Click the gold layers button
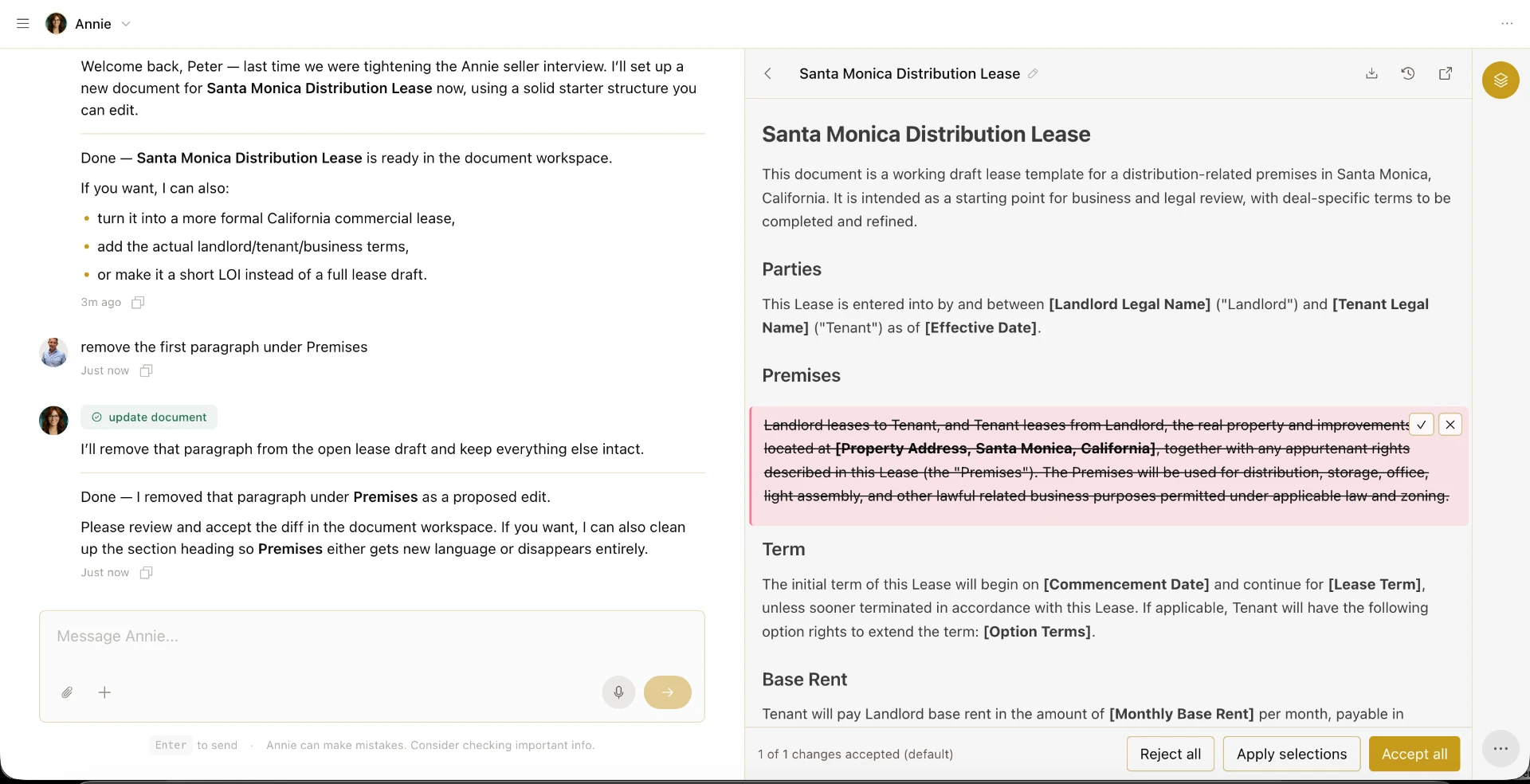The height and width of the screenshot is (784, 1530). [x=1501, y=80]
